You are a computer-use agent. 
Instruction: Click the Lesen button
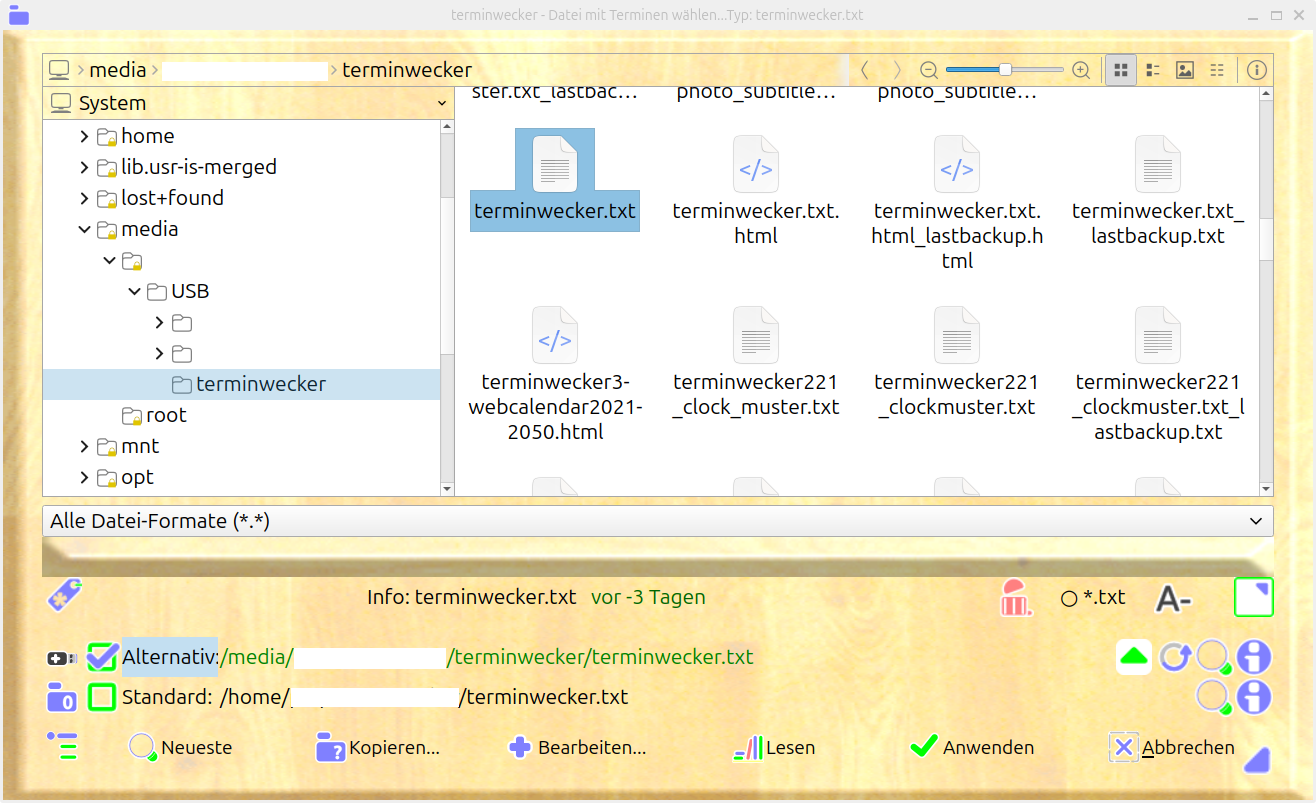click(775, 747)
